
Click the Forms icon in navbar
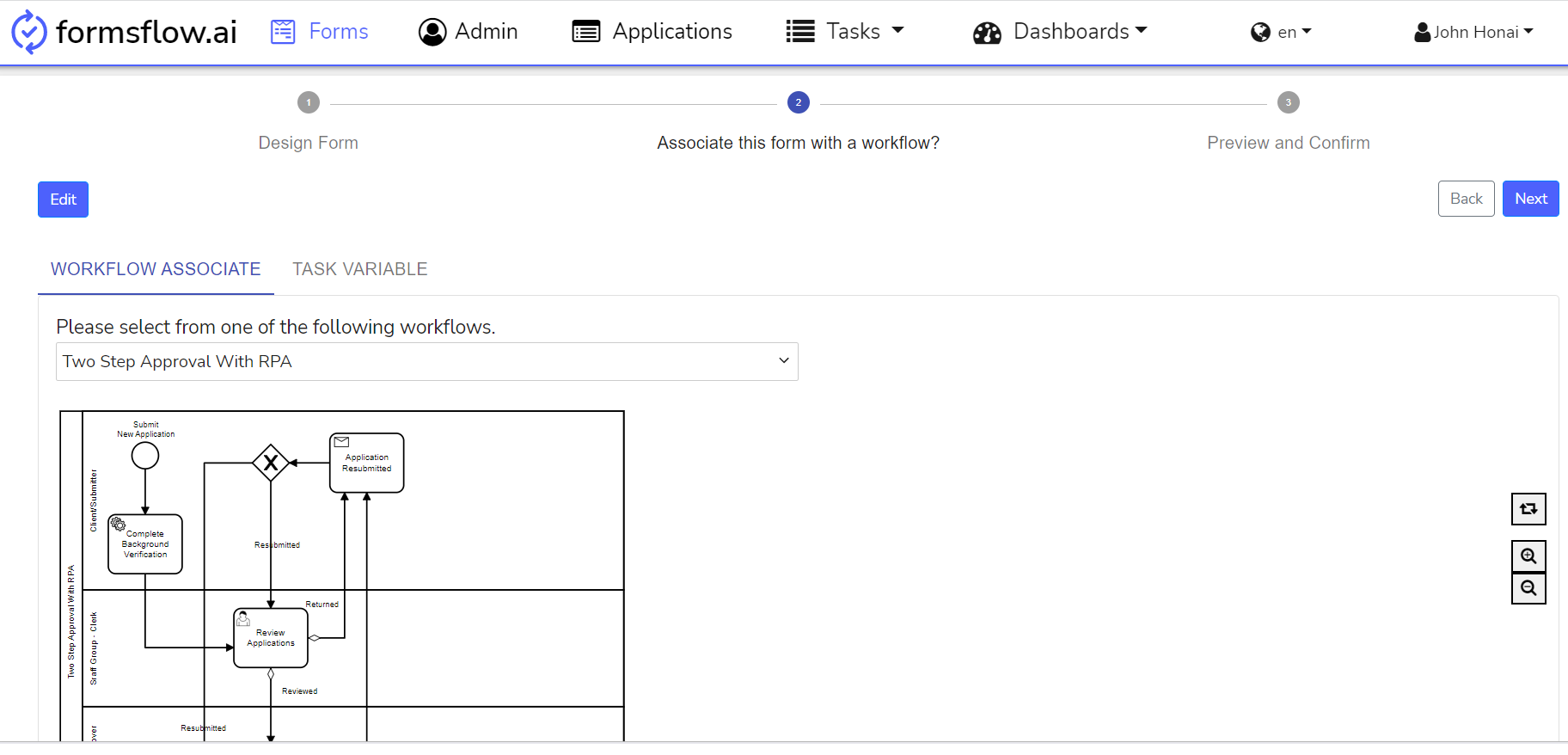[x=283, y=32]
